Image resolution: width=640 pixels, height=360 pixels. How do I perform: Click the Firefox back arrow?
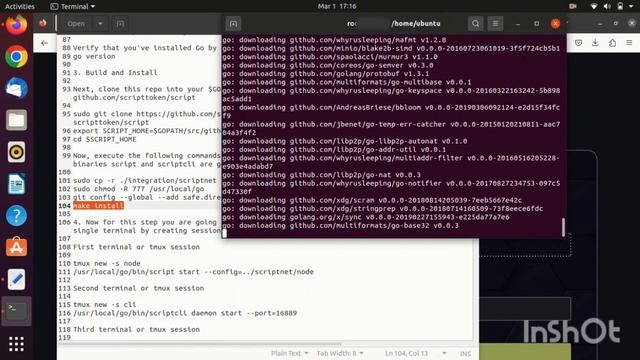pos(44,43)
